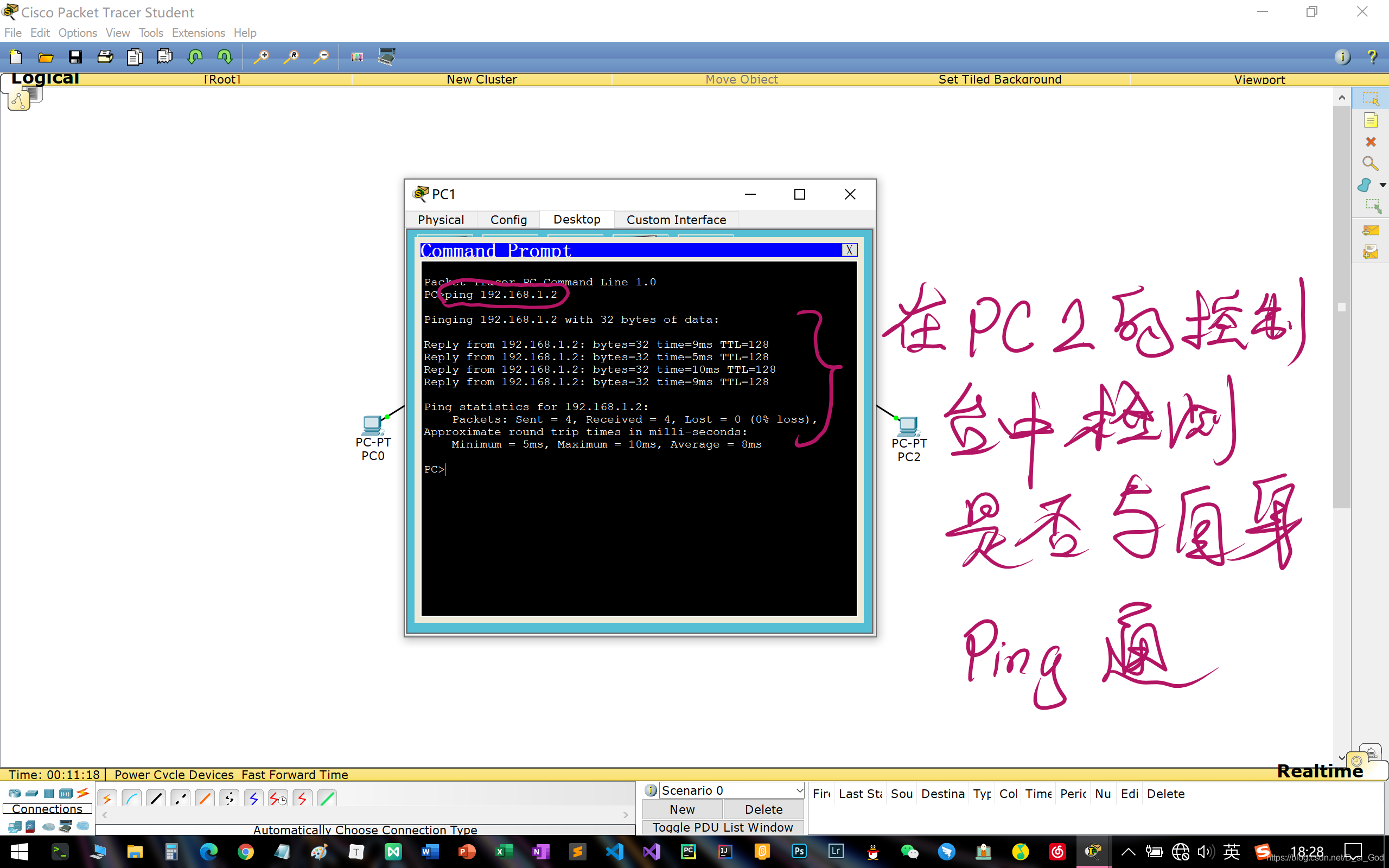1389x868 pixels.
Task: Select End Devices category
Action: pyautogui.click(x=14, y=827)
